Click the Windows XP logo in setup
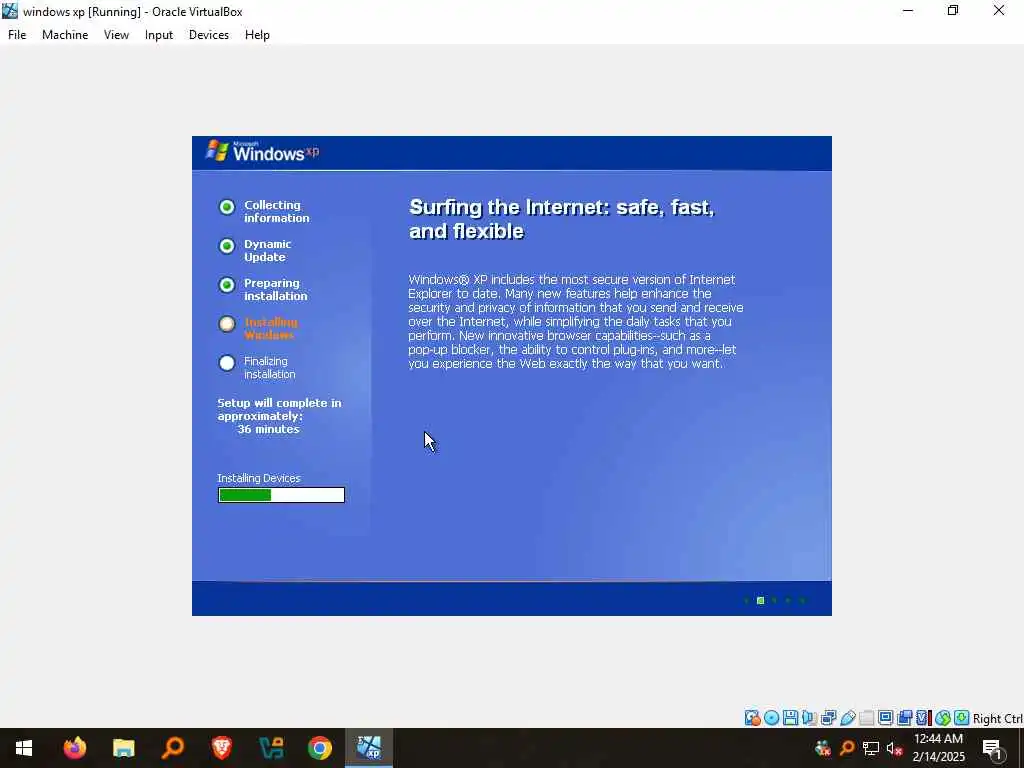 [263, 152]
